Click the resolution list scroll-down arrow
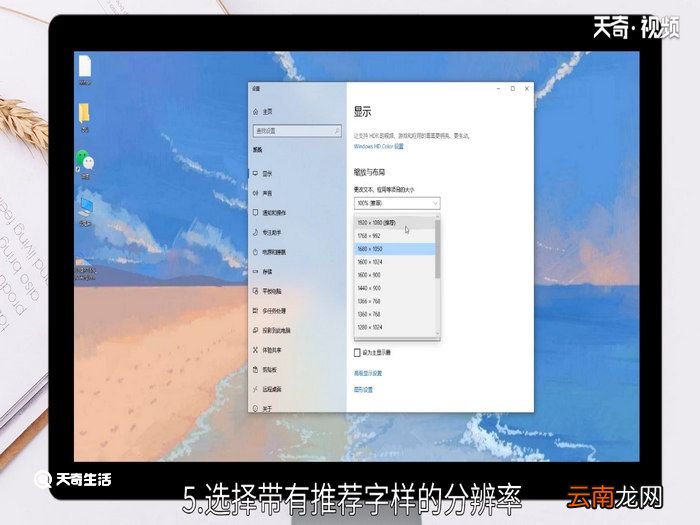 [x=438, y=333]
